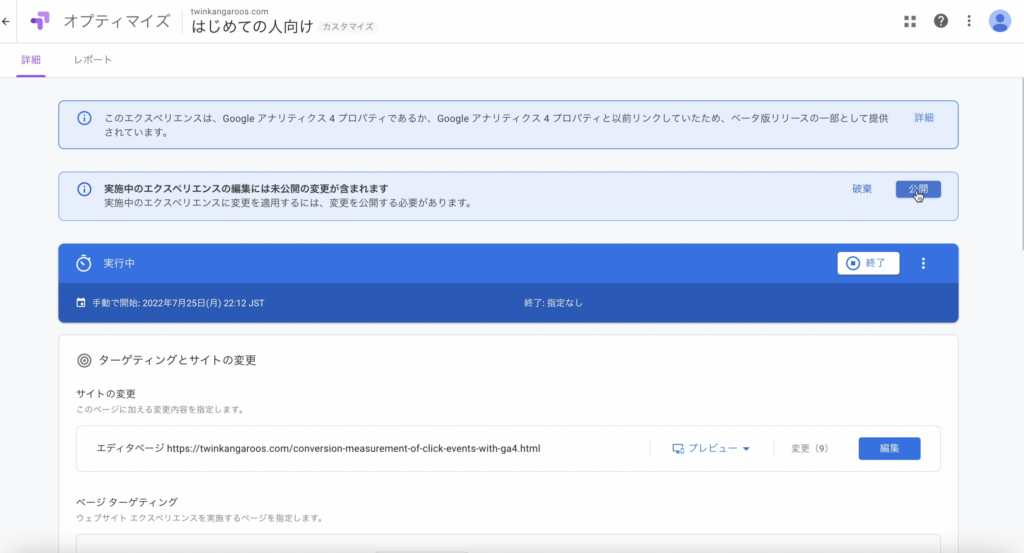Click the 公開 publish button
1024x553 pixels.
point(918,189)
